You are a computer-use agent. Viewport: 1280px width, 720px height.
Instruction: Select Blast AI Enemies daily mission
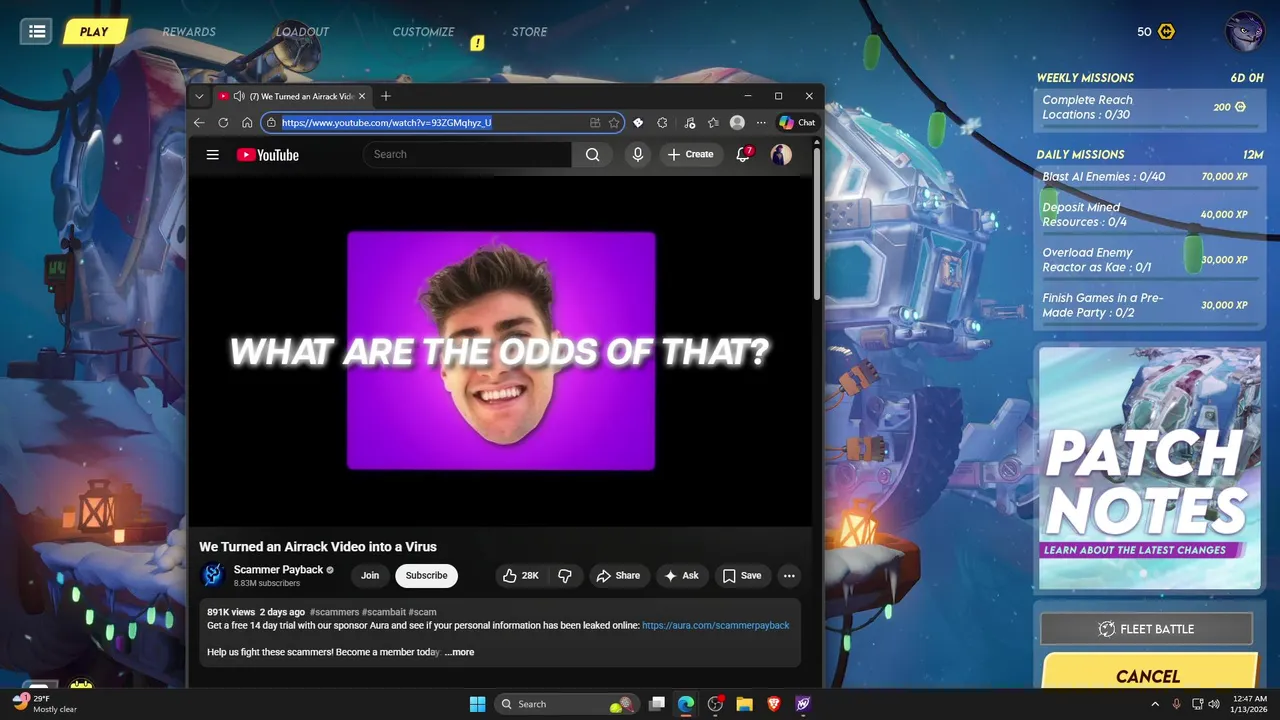coord(1147,178)
